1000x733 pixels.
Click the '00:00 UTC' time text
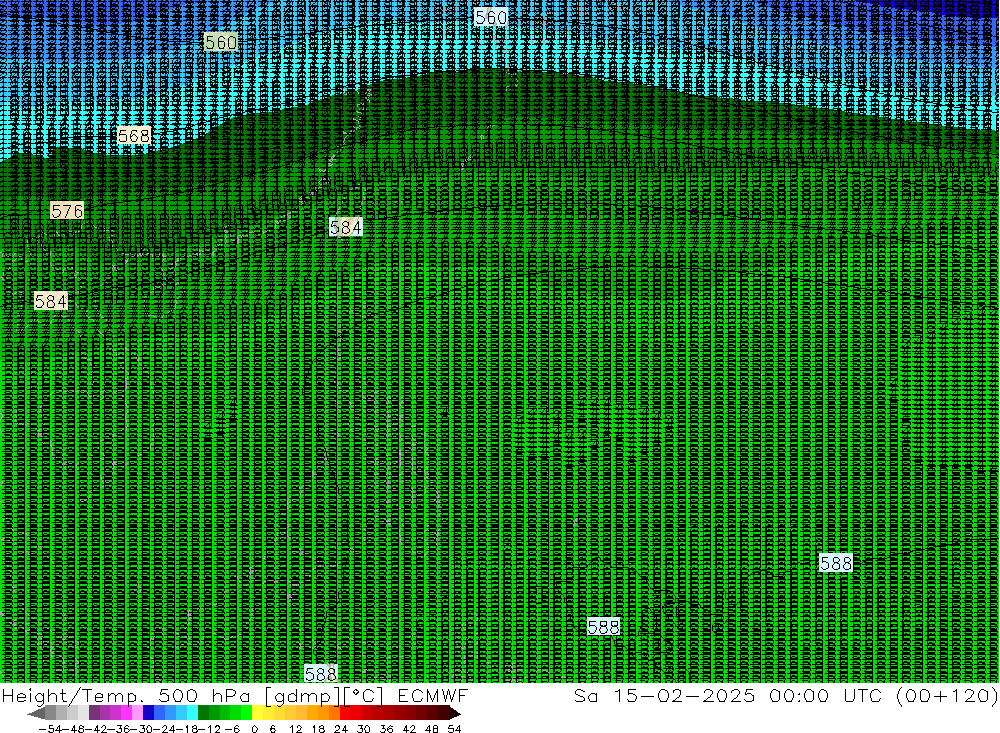click(827, 695)
